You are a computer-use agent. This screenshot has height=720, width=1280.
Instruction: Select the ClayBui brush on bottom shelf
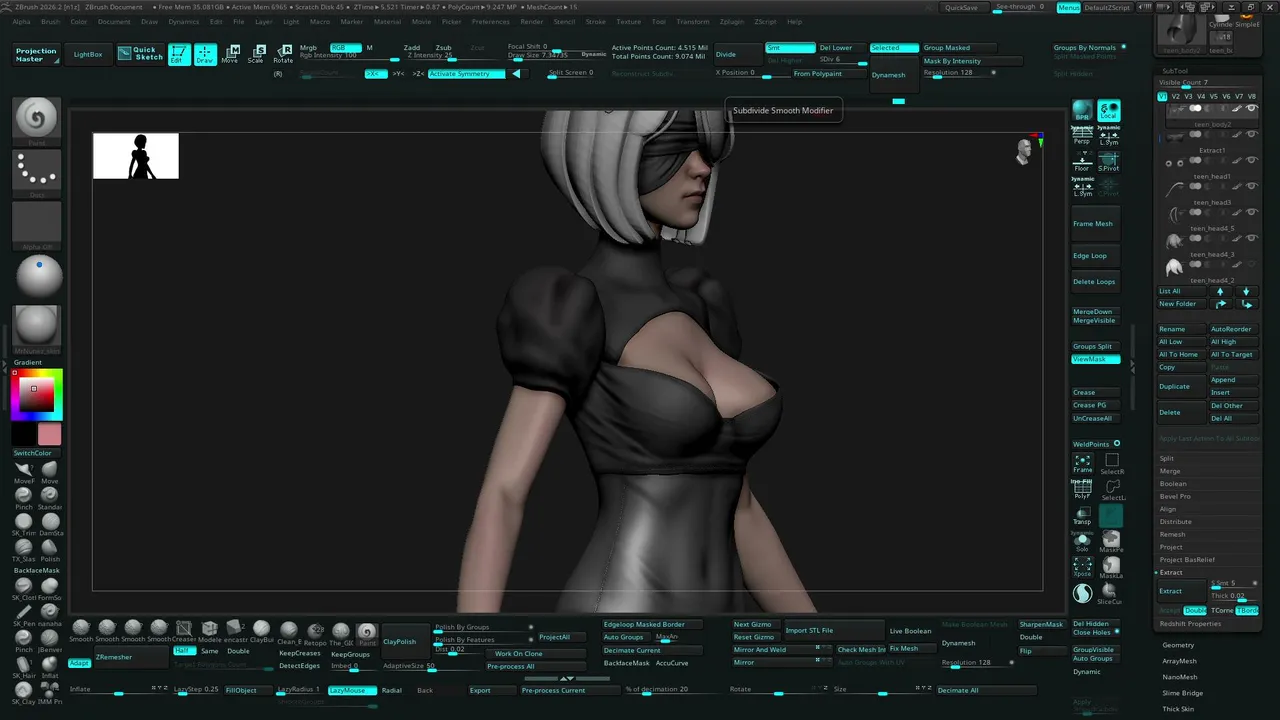click(261, 632)
